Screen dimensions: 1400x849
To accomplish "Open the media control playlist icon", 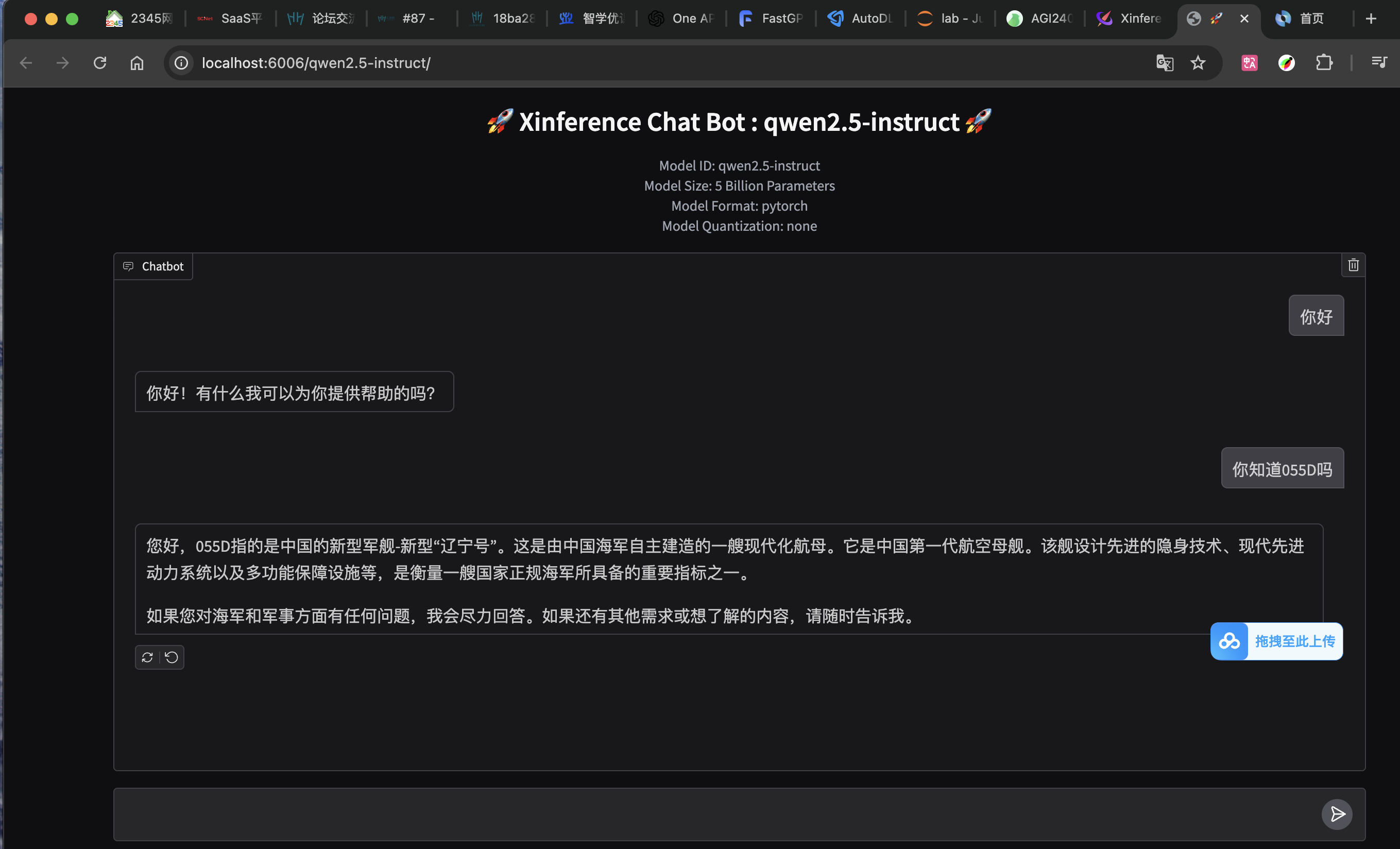I will pyautogui.click(x=1379, y=62).
